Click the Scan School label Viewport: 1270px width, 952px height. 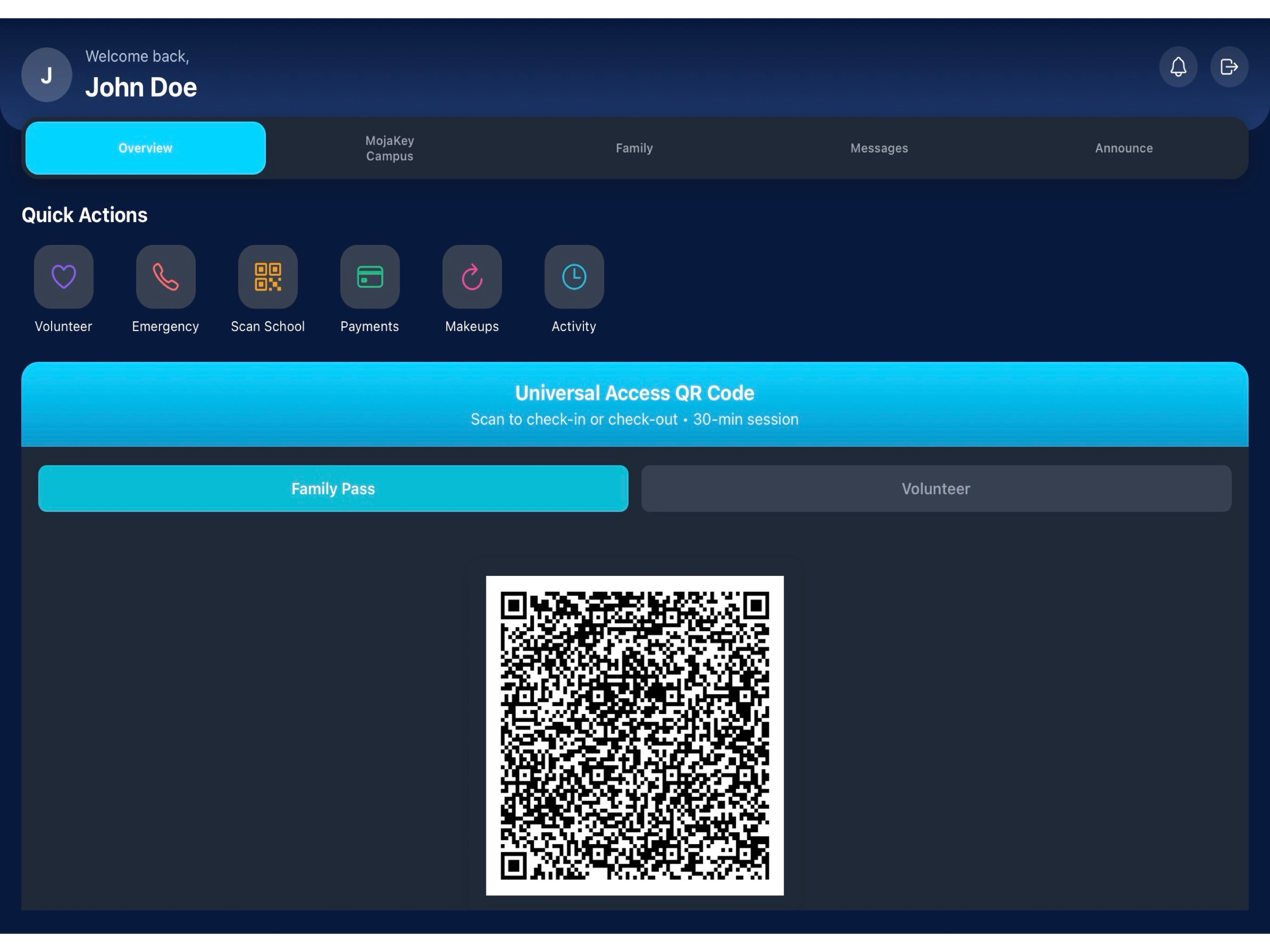tap(268, 326)
